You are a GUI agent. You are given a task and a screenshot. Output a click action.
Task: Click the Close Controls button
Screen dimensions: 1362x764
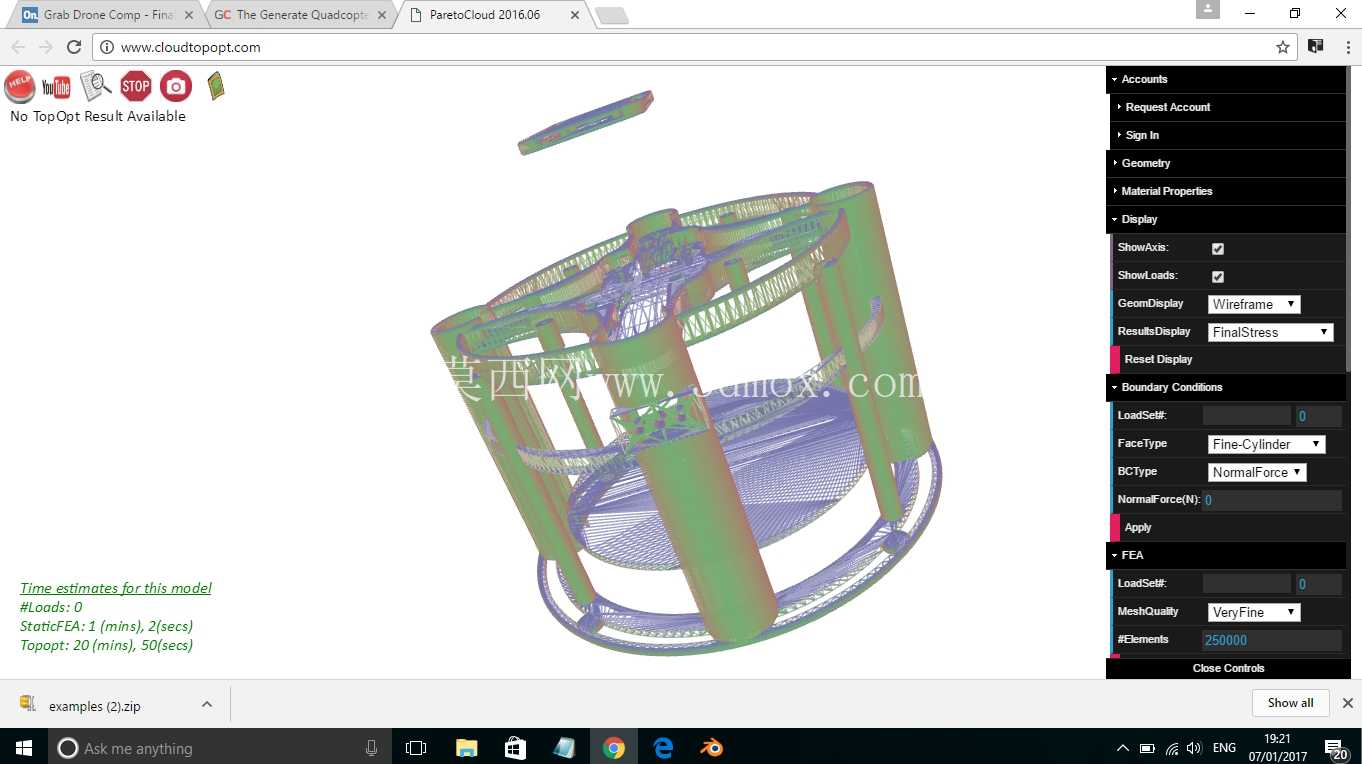click(x=1228, y=668)
